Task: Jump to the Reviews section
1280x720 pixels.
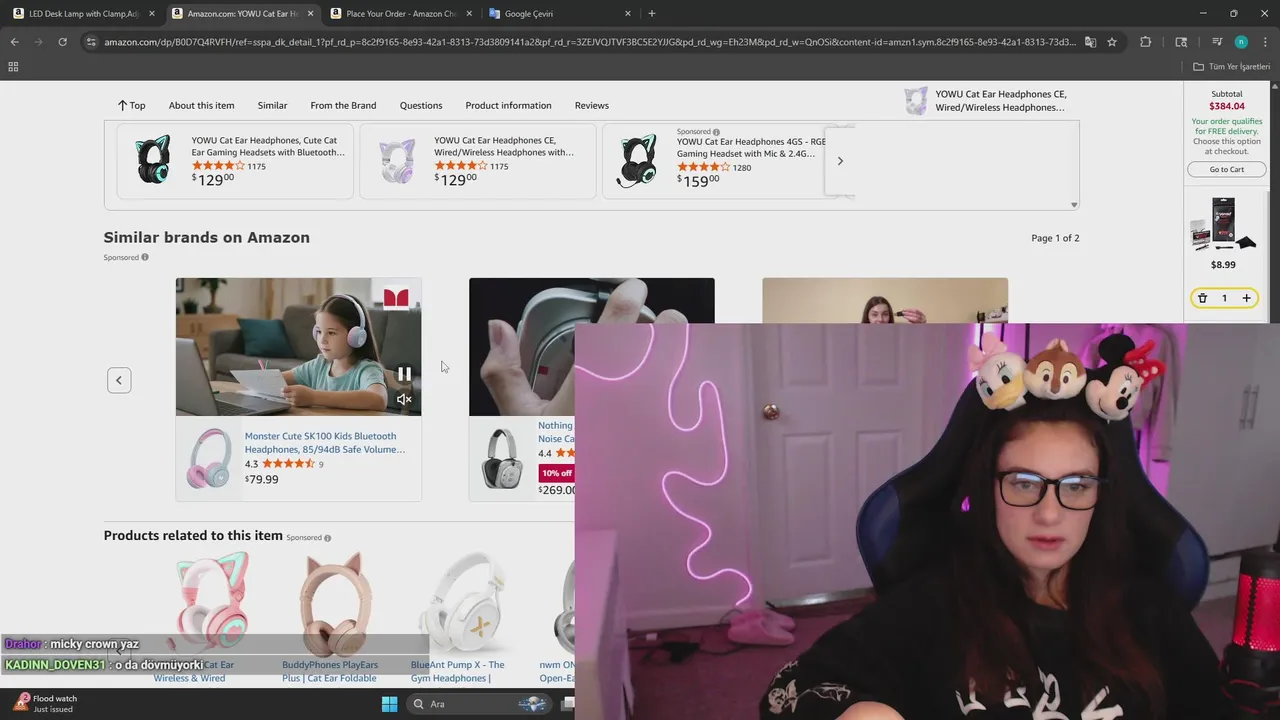Action: coord(592,105)
